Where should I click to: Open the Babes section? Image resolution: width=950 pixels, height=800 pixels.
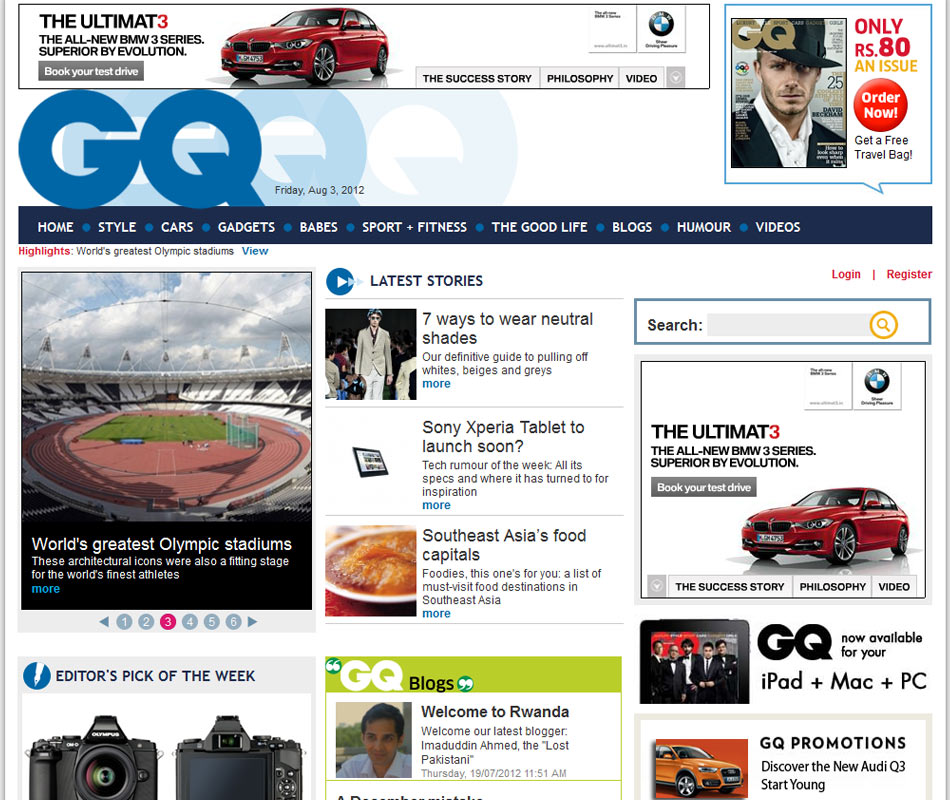point(318,227)
